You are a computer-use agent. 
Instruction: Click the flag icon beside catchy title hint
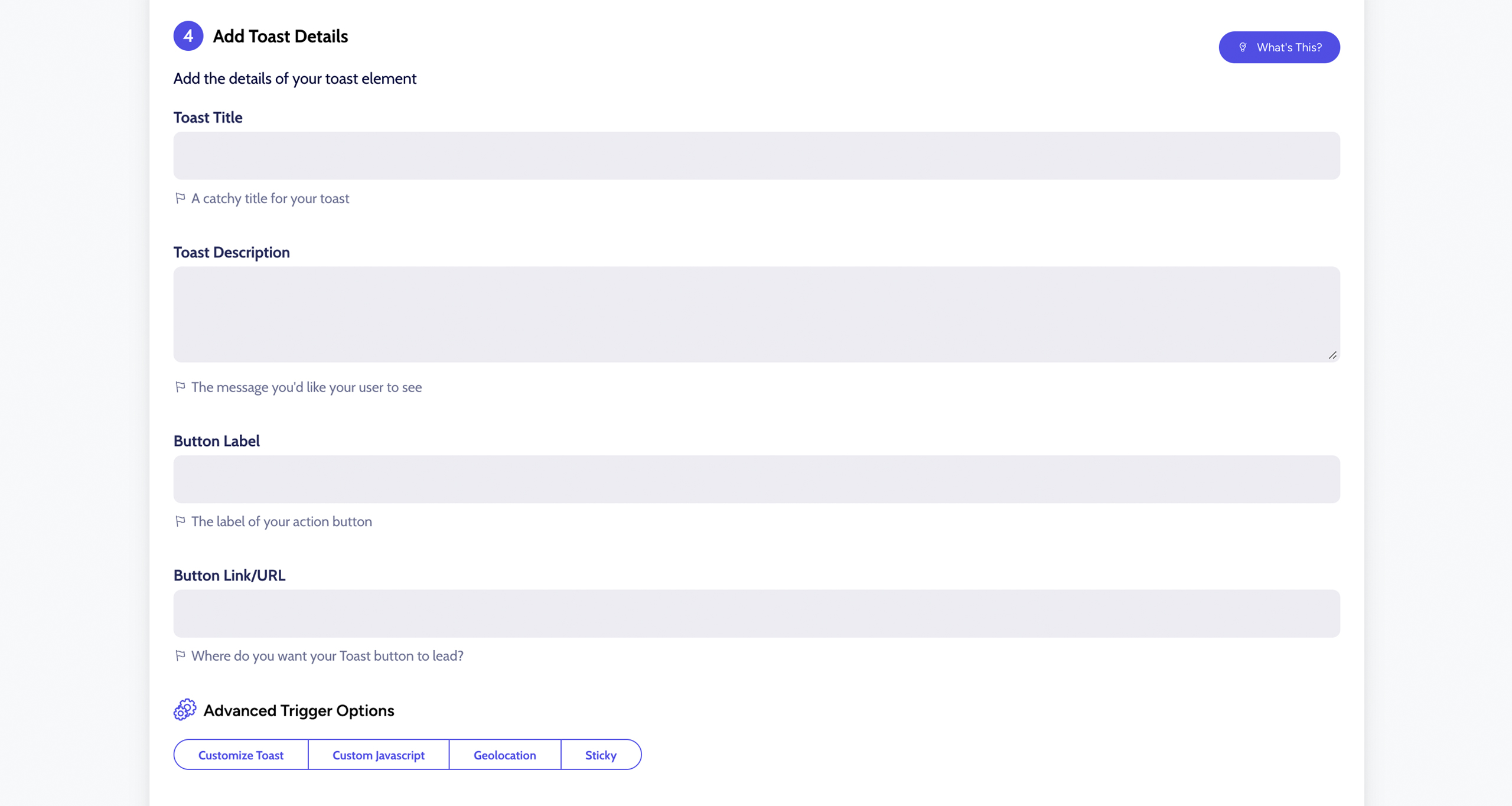[x=180, y=198]
